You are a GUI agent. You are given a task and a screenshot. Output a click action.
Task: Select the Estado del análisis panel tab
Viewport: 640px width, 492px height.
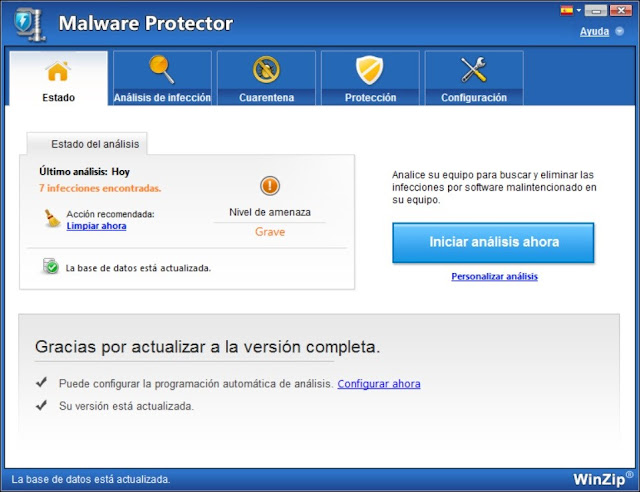pyautogui.click(x=87, y=144)
